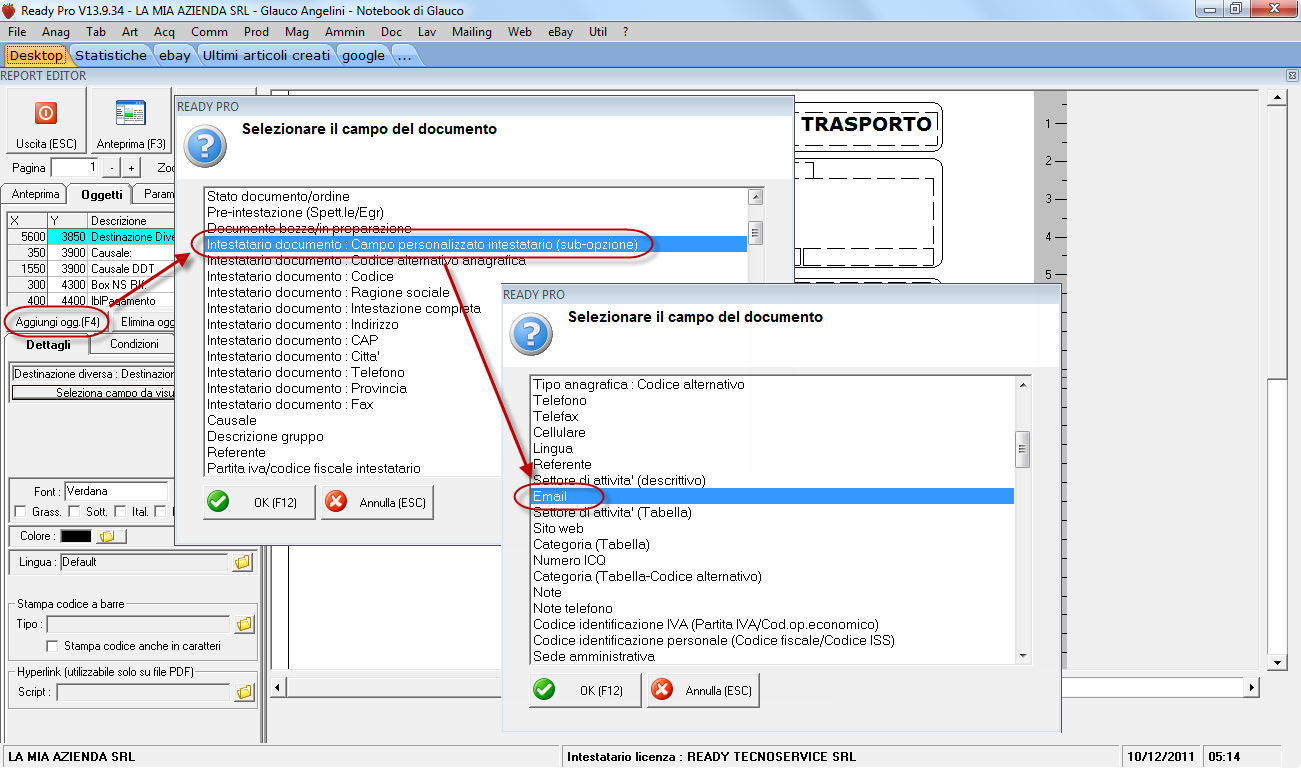The height and width of the screenshot is (768, 1301).
Task: Click Annulla (ESC) in the front dialog
Action: 703,690
